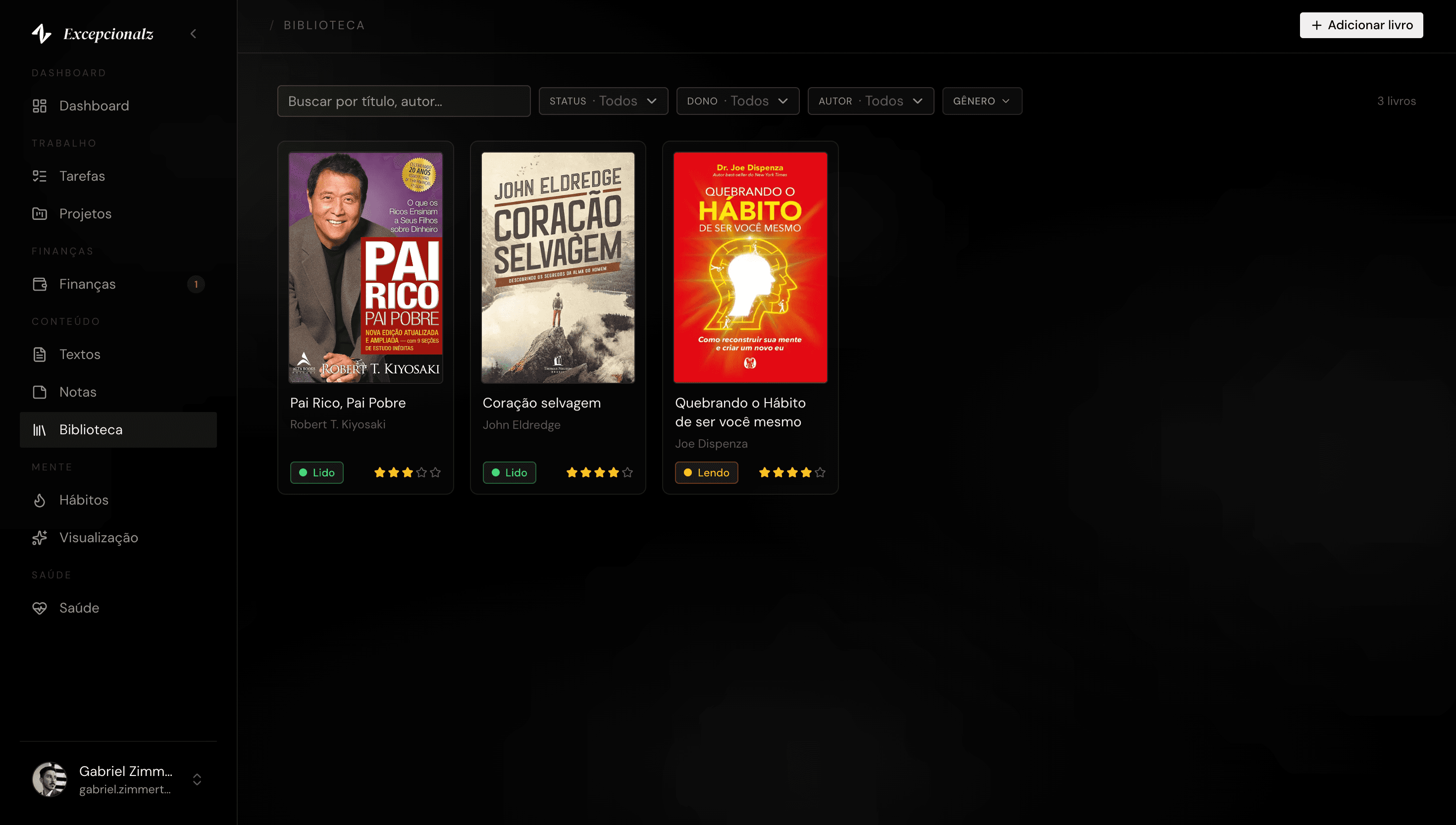Click the first star on Quebrando o Hábito
Viewport: 1456px width, 825px height.
[765, 472]
